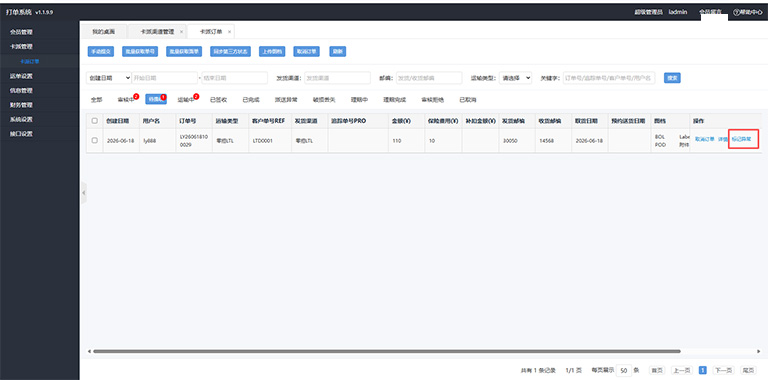Image resolution: width=770 pixels, height=380 pixels.
Task: Click the page-size field showing 50
Action: 624,371
